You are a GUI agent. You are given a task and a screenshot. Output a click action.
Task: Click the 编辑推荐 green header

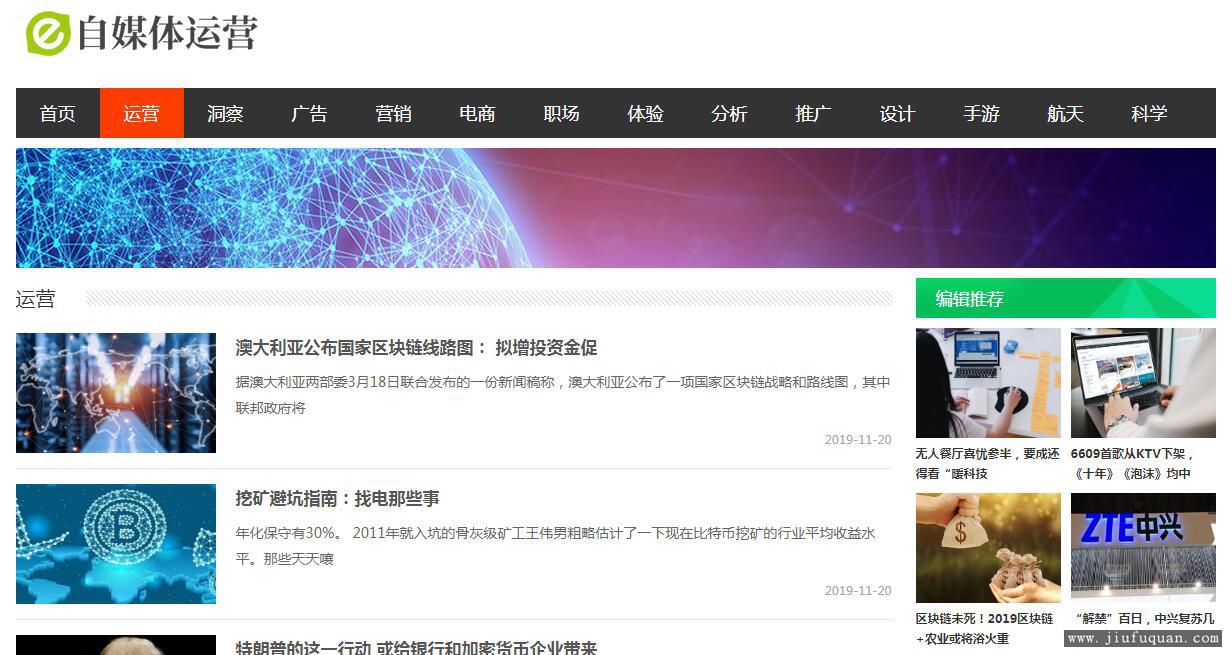coord(1066,298)
